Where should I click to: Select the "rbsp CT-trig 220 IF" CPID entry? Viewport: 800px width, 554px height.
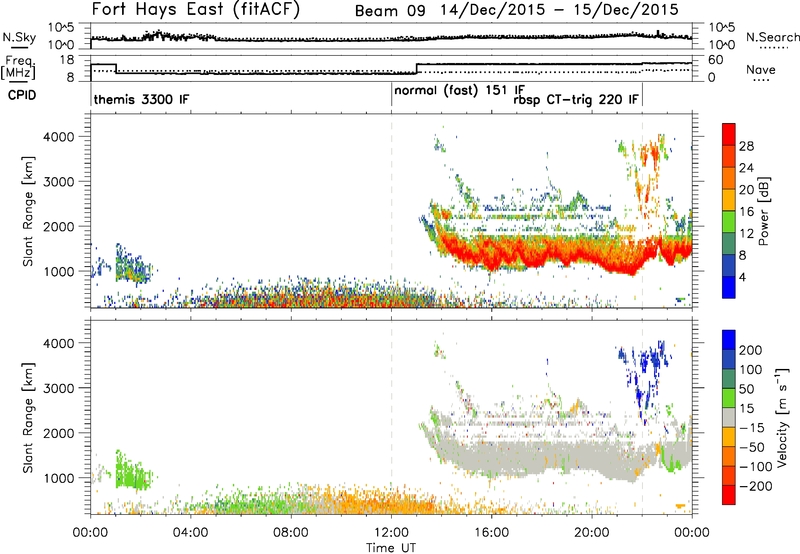pyautogui.click(x=576, y=99)
